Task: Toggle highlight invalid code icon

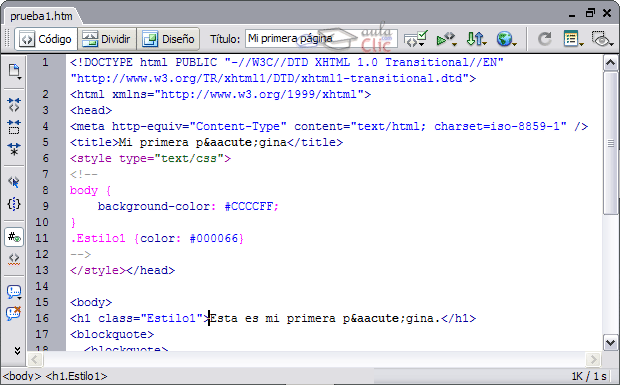Action: pyautogui.click(x=14, y=259)
